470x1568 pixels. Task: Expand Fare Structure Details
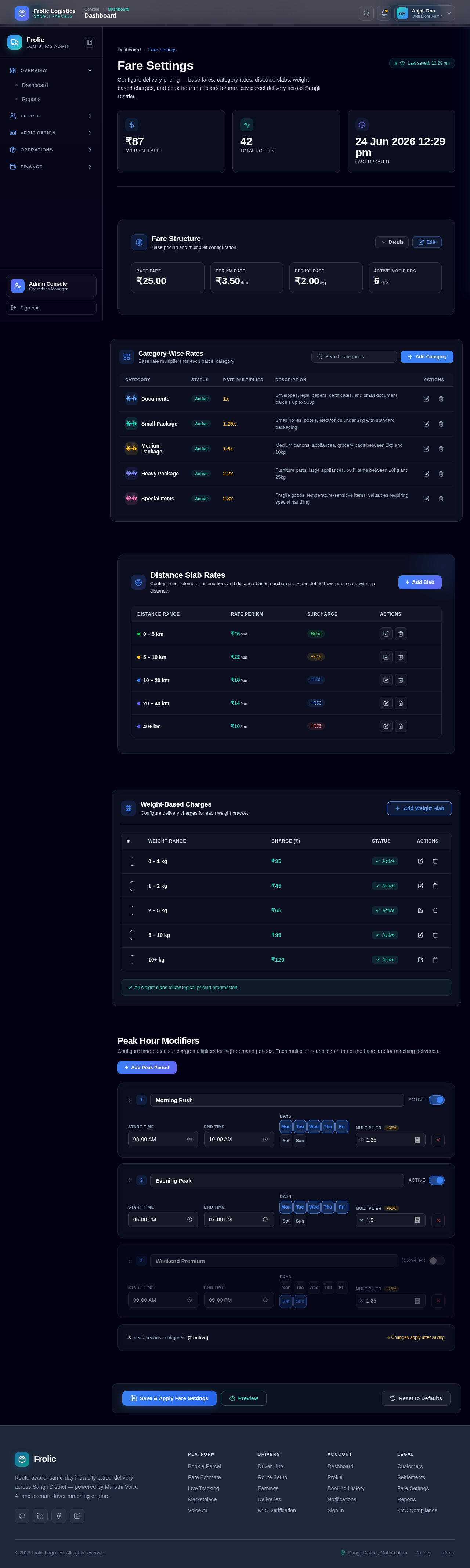pyautogui.click(x=392, y=242)
